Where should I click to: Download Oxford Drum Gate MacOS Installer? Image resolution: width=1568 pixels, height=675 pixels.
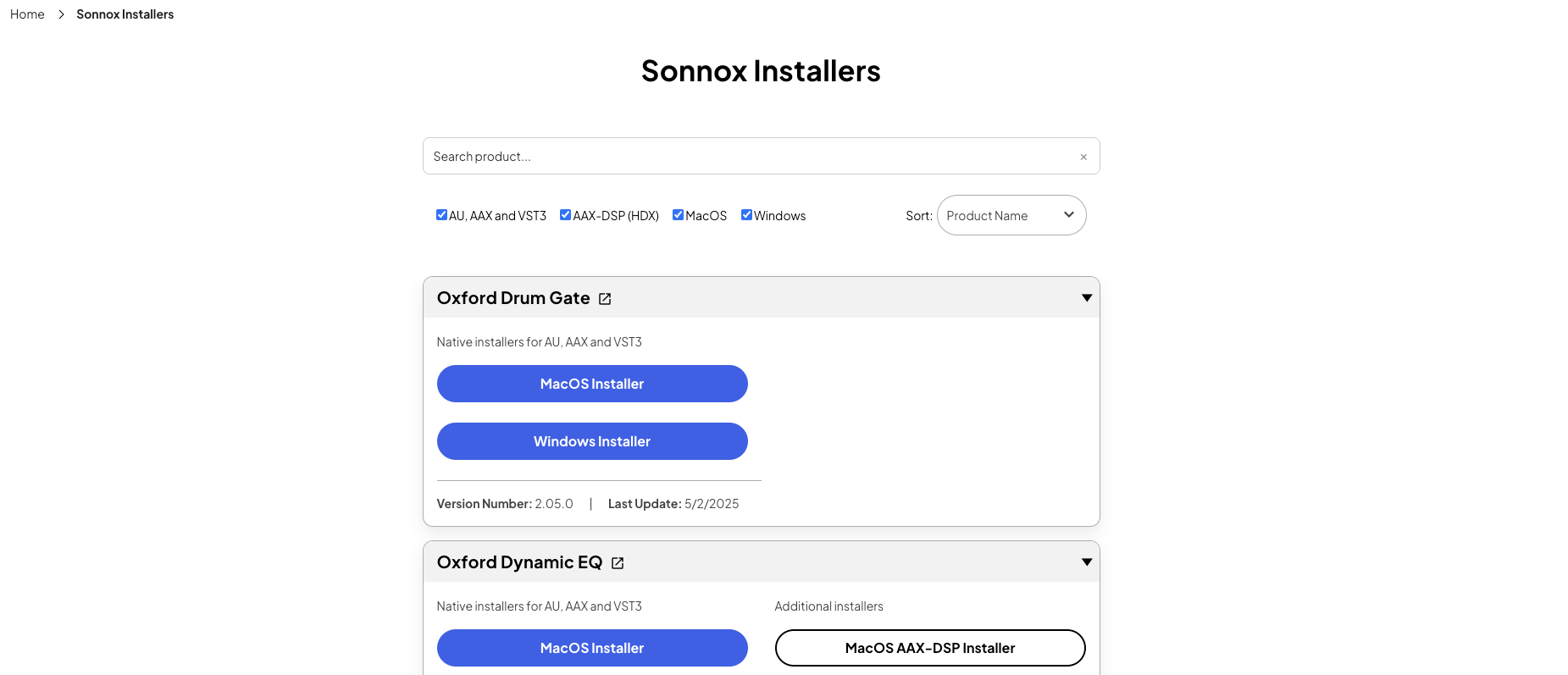tap(592, 384)
